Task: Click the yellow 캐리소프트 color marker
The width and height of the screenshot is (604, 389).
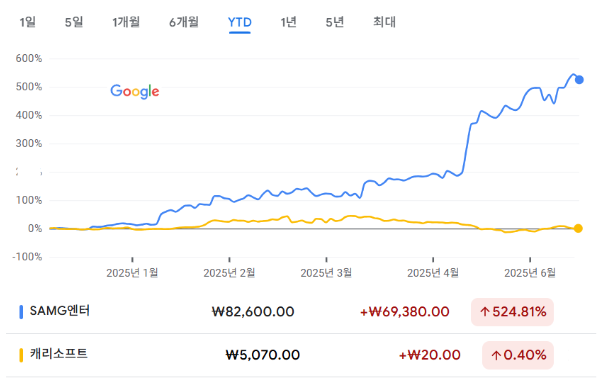Action: [21, 355]
